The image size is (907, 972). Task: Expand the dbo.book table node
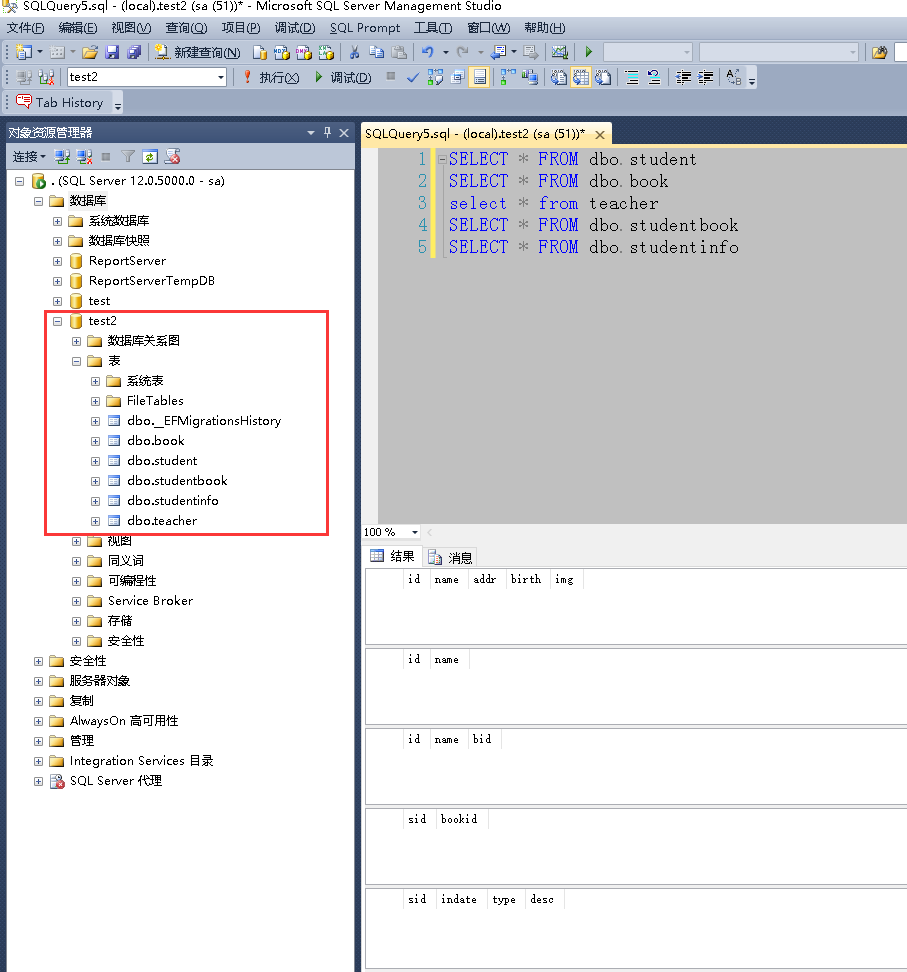pyautogui.click(x=95, y=441)
